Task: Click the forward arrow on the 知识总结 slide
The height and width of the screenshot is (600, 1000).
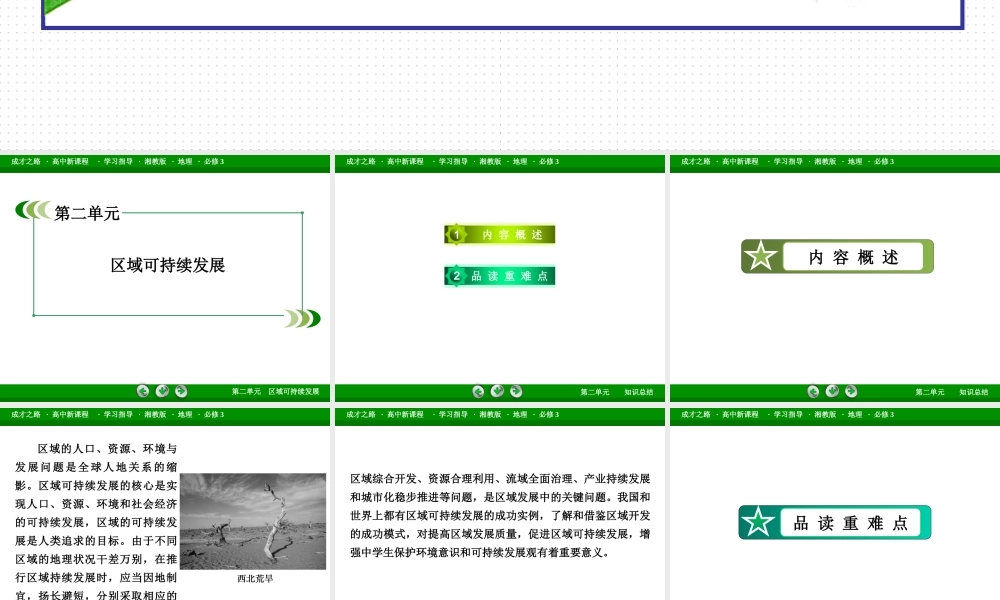Action: (851, 391)
